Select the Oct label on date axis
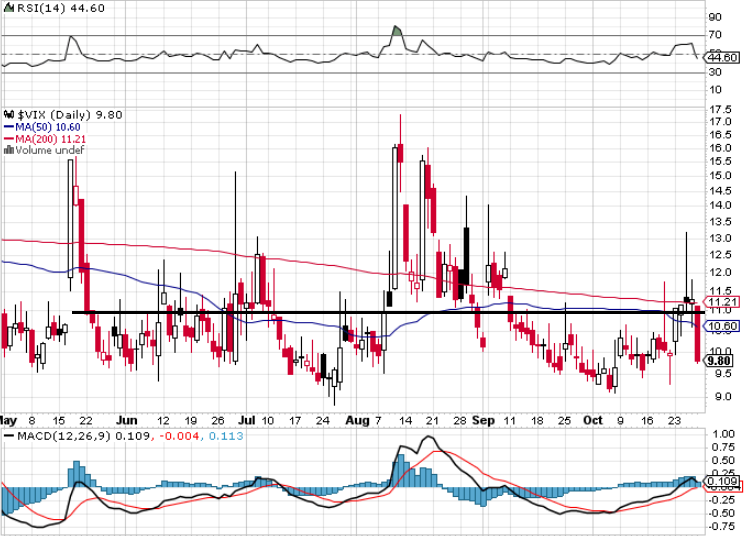The image size is (750, 536). [593, 420]
